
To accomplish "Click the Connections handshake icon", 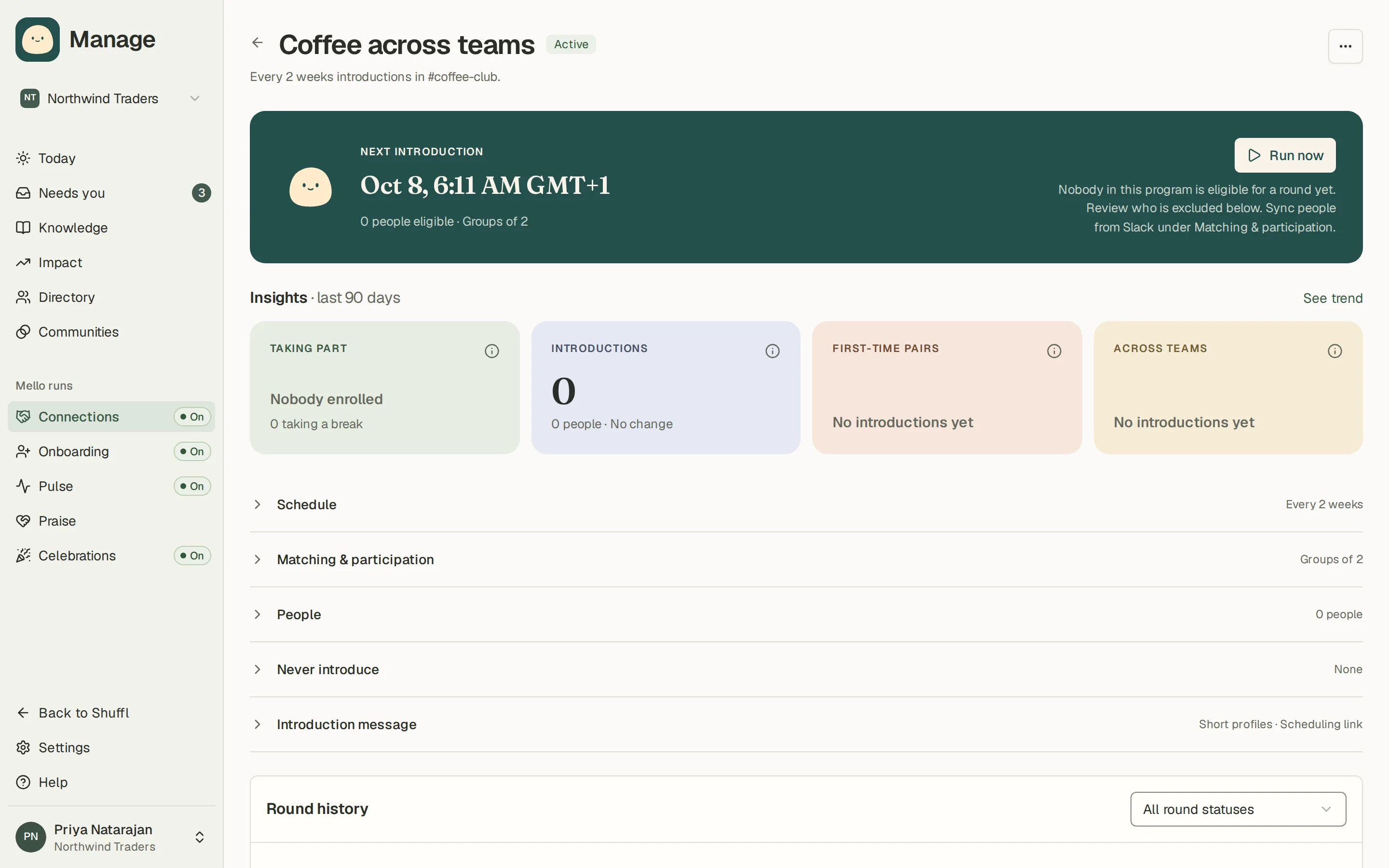I will pos(23,417).
